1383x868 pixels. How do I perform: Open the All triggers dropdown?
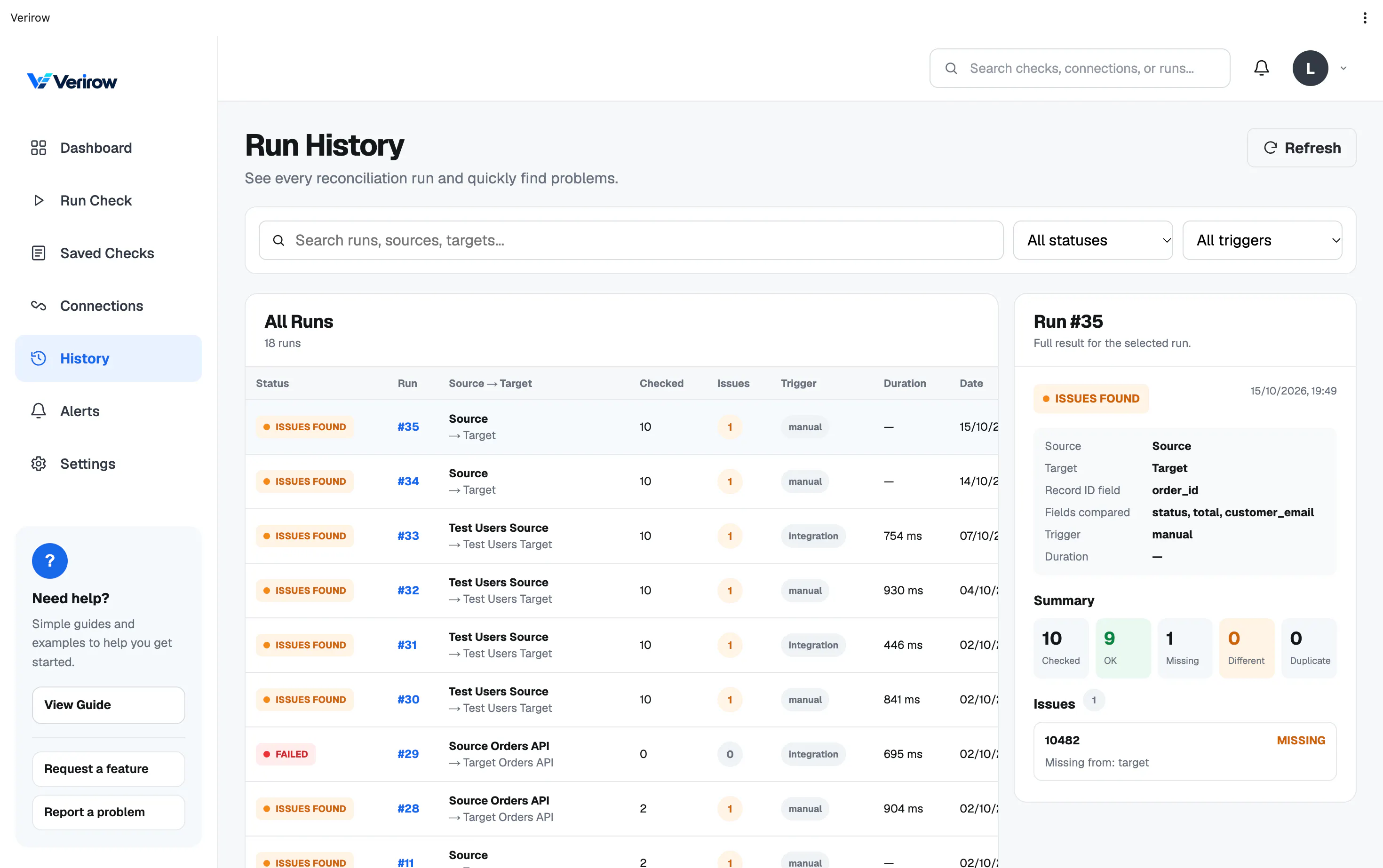click(x=1263, y=240)
